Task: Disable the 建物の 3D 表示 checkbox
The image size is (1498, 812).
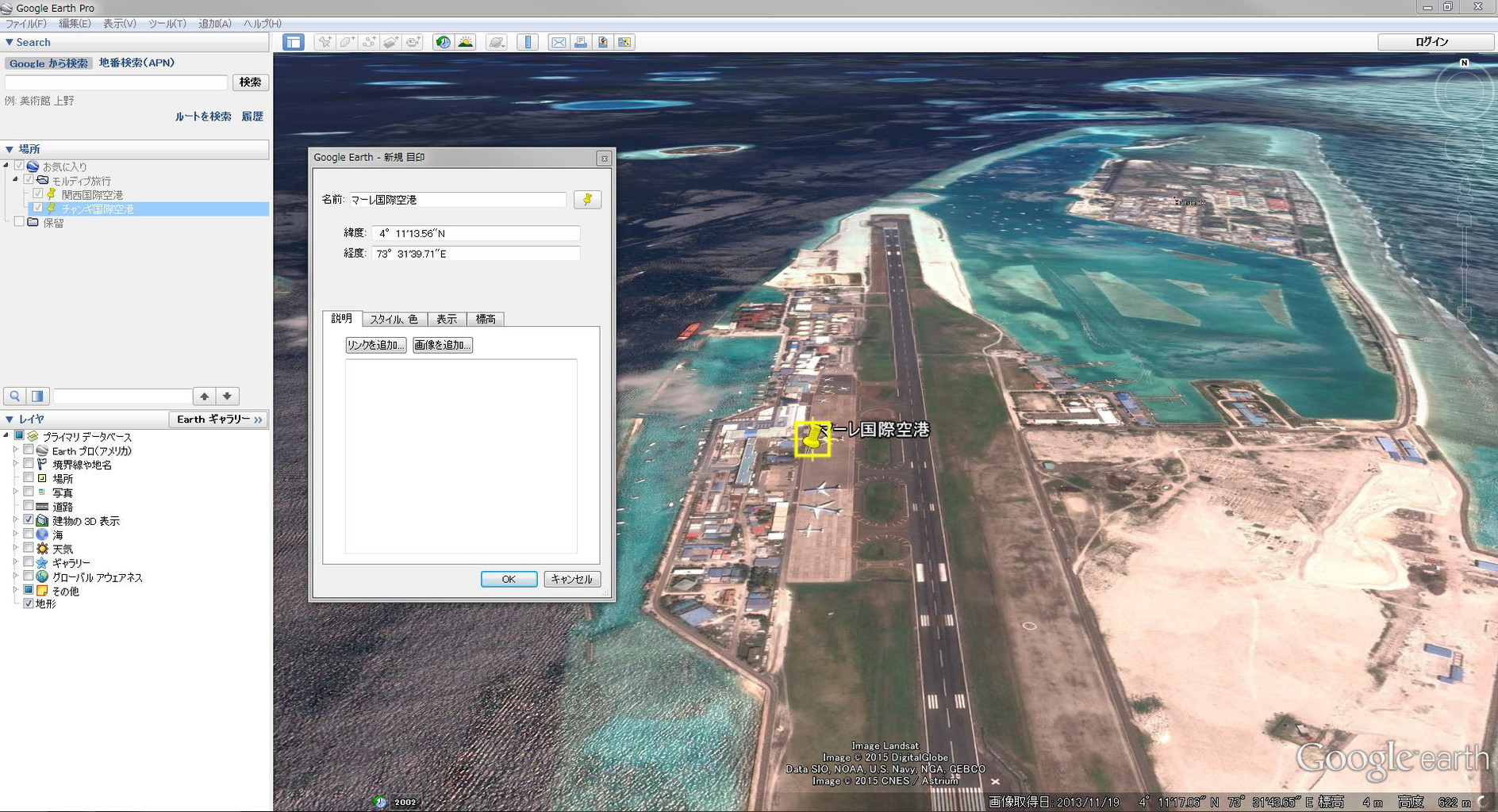Action: point(29,519)
